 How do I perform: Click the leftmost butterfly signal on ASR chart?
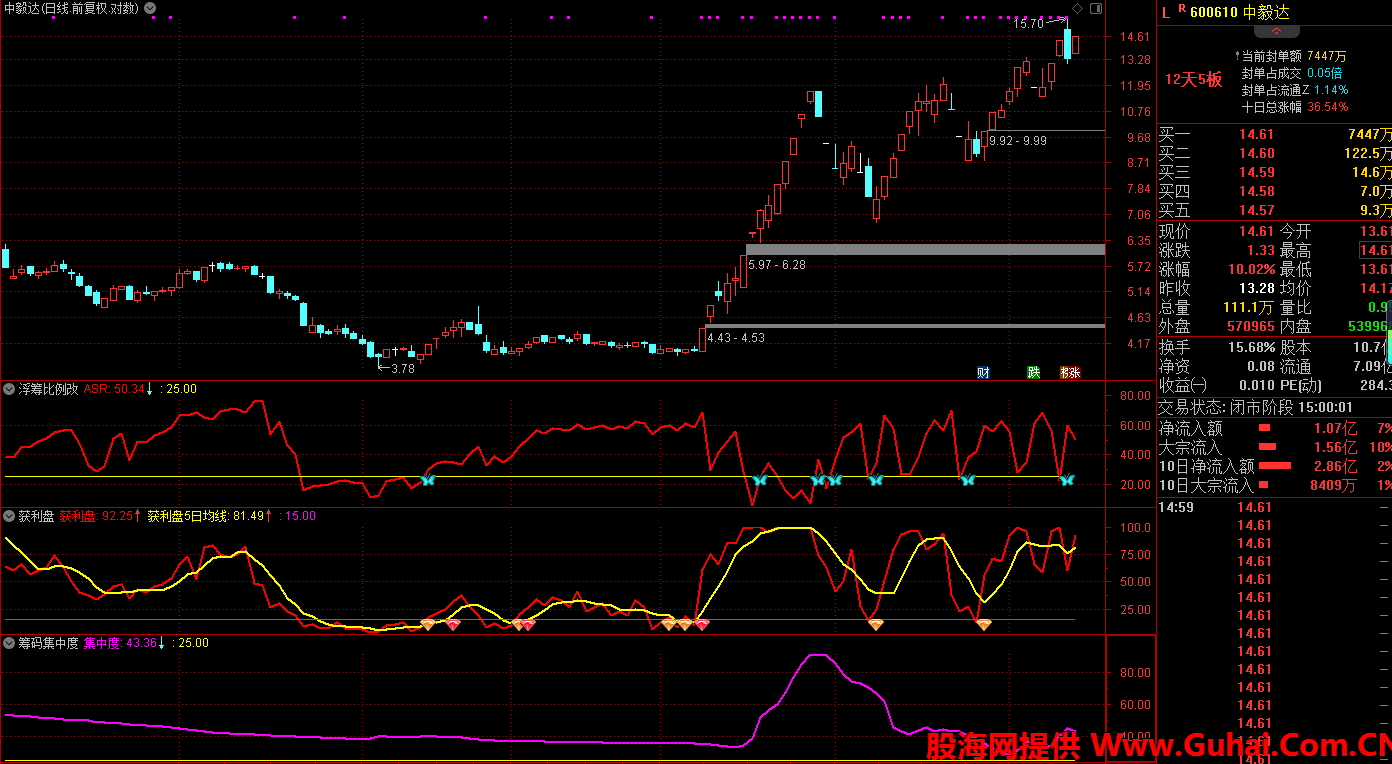(x=428, y=481)
